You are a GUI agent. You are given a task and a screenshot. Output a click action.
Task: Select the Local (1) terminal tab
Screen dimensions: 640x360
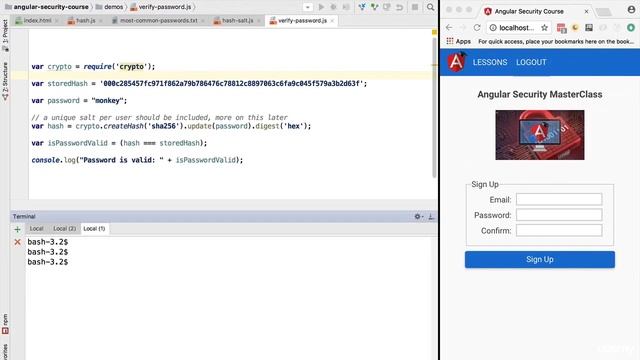94,229
